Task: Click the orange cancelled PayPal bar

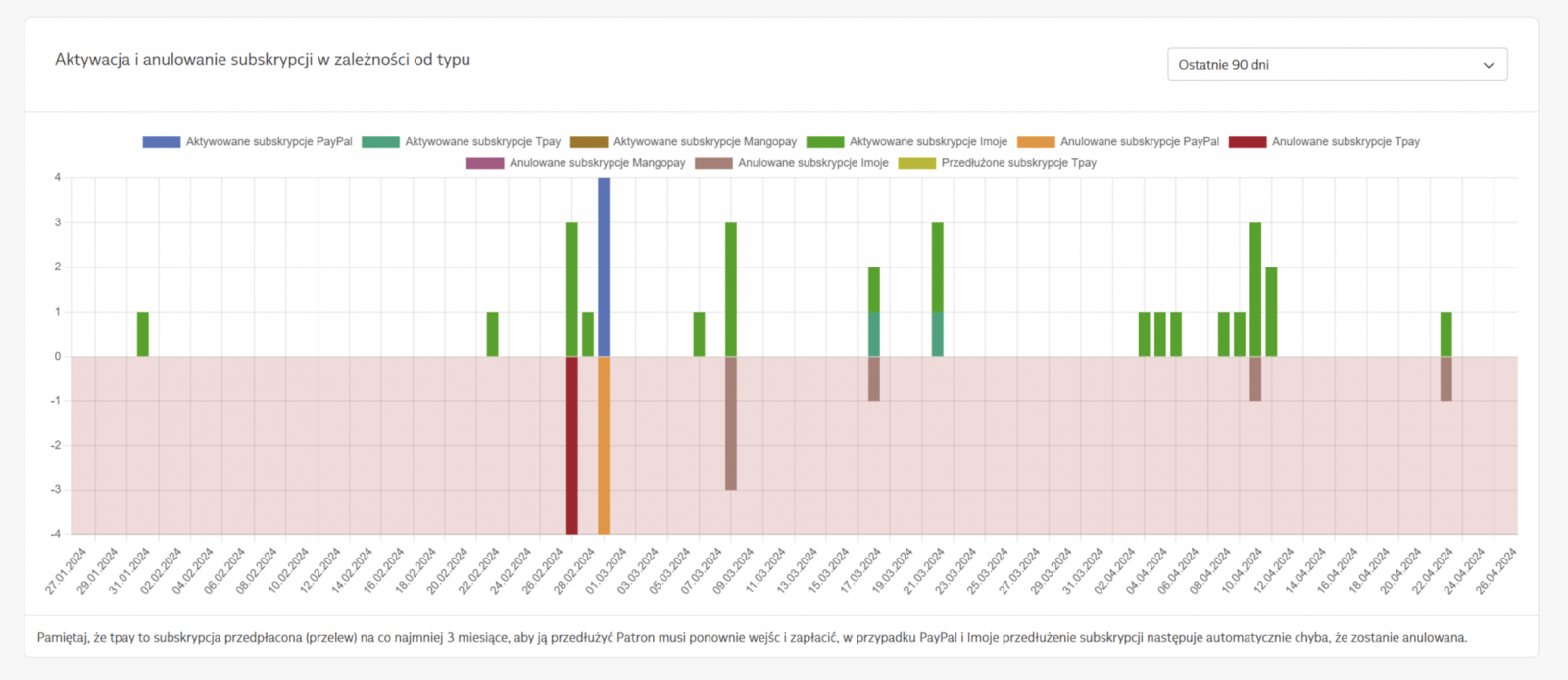Action: [604, 445]
